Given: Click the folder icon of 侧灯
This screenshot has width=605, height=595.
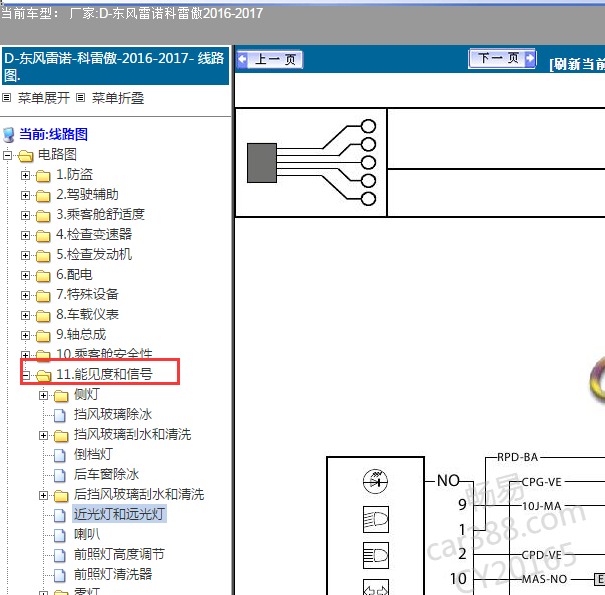Looking at the screenshot, I should click(61, 396).
